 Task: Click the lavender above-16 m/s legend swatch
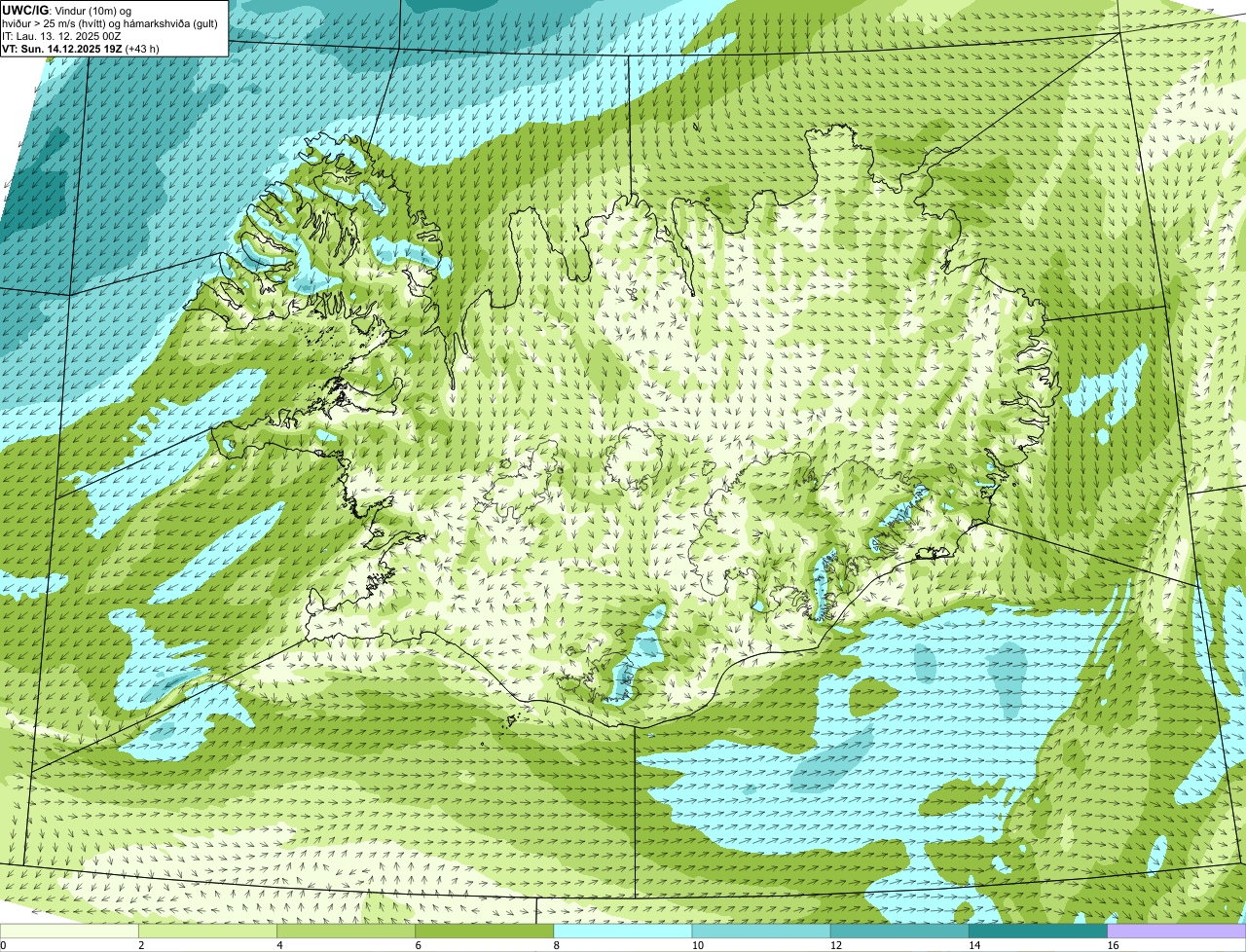point(1176,932)
